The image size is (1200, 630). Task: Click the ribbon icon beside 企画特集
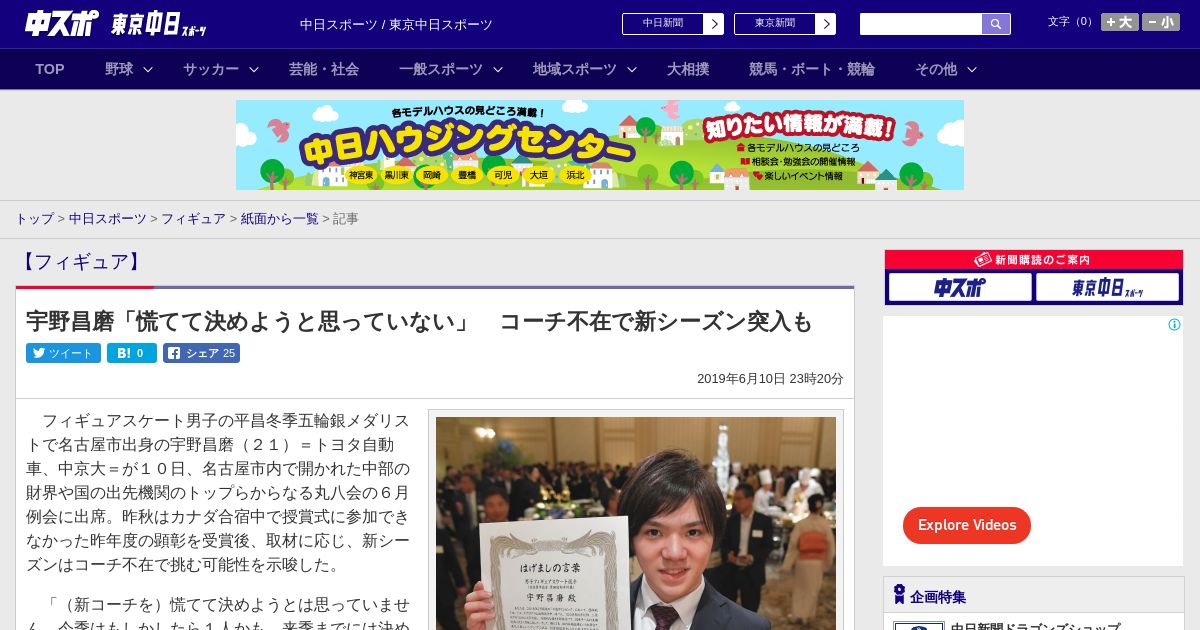[899, 594]
